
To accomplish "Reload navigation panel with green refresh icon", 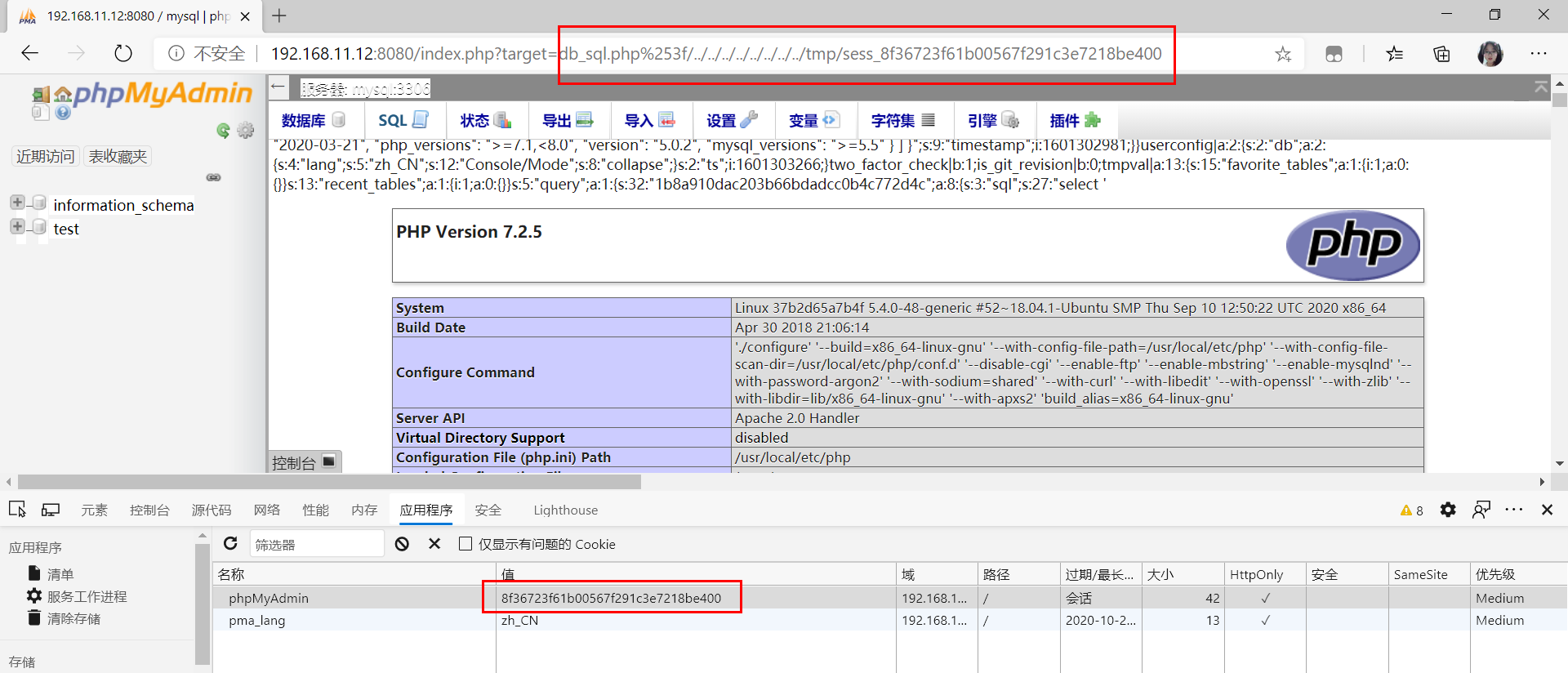I will (223, 131).
